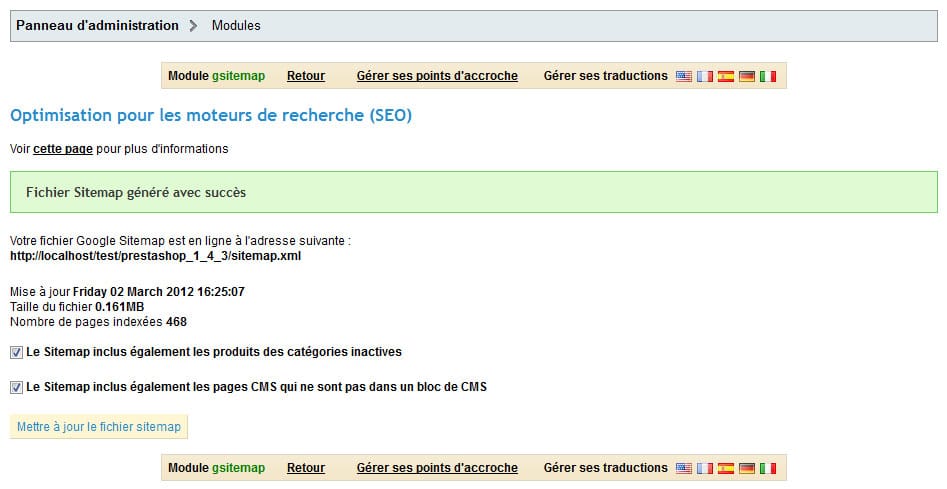947x489 pixels.
Task: Click the breadcrumb chevron arrow icon
Action: 193,25
